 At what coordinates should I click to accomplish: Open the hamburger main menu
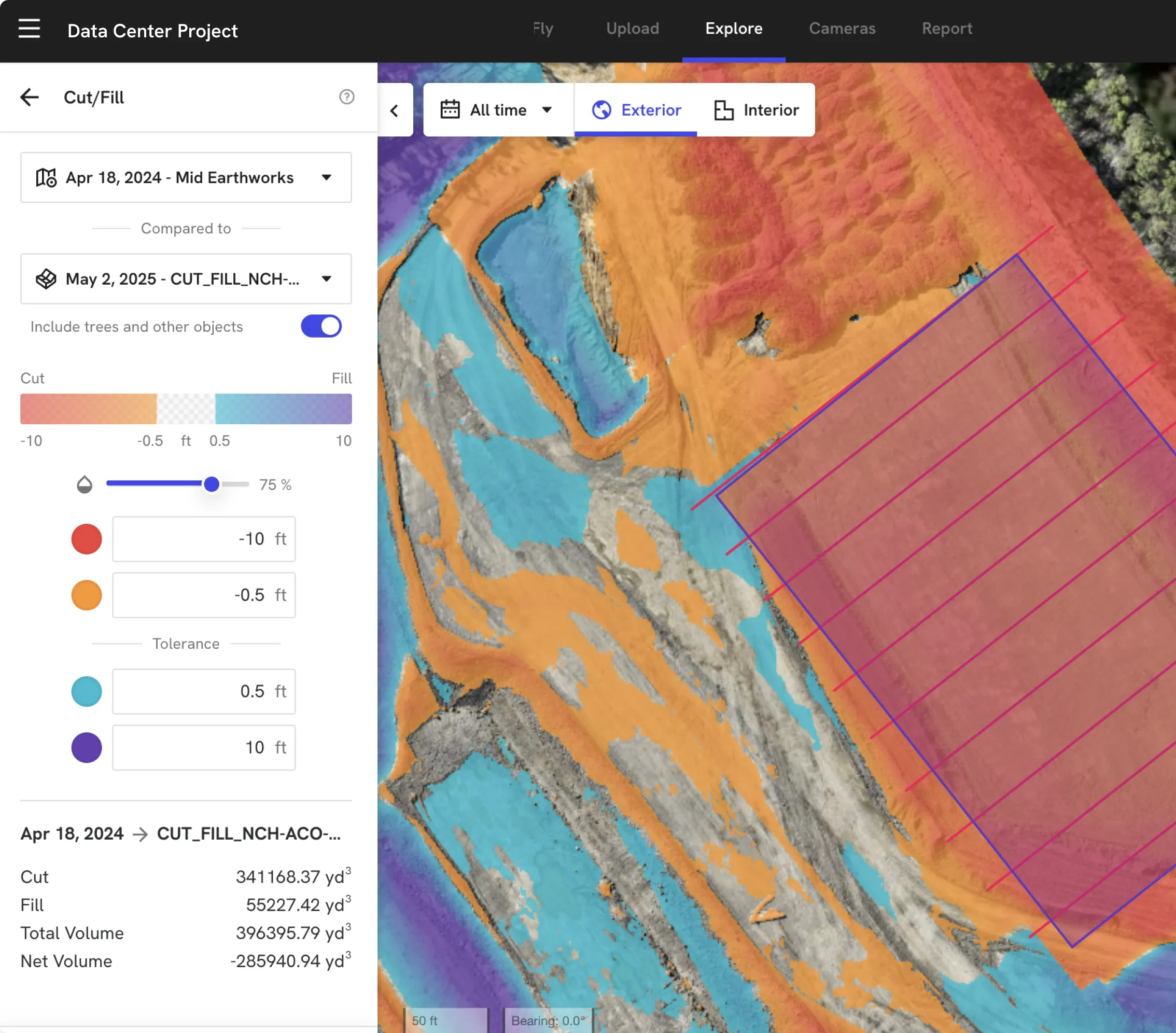click(x=29, y=29)
